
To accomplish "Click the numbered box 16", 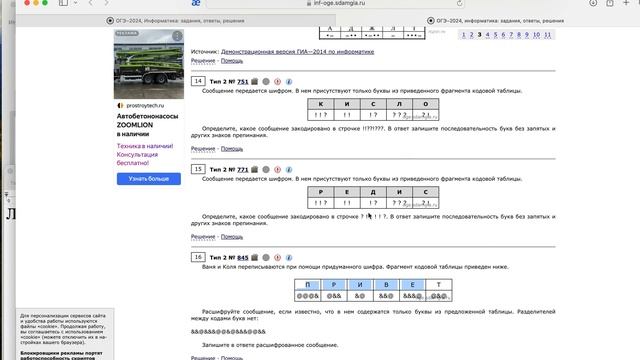I will click(198, 257).
